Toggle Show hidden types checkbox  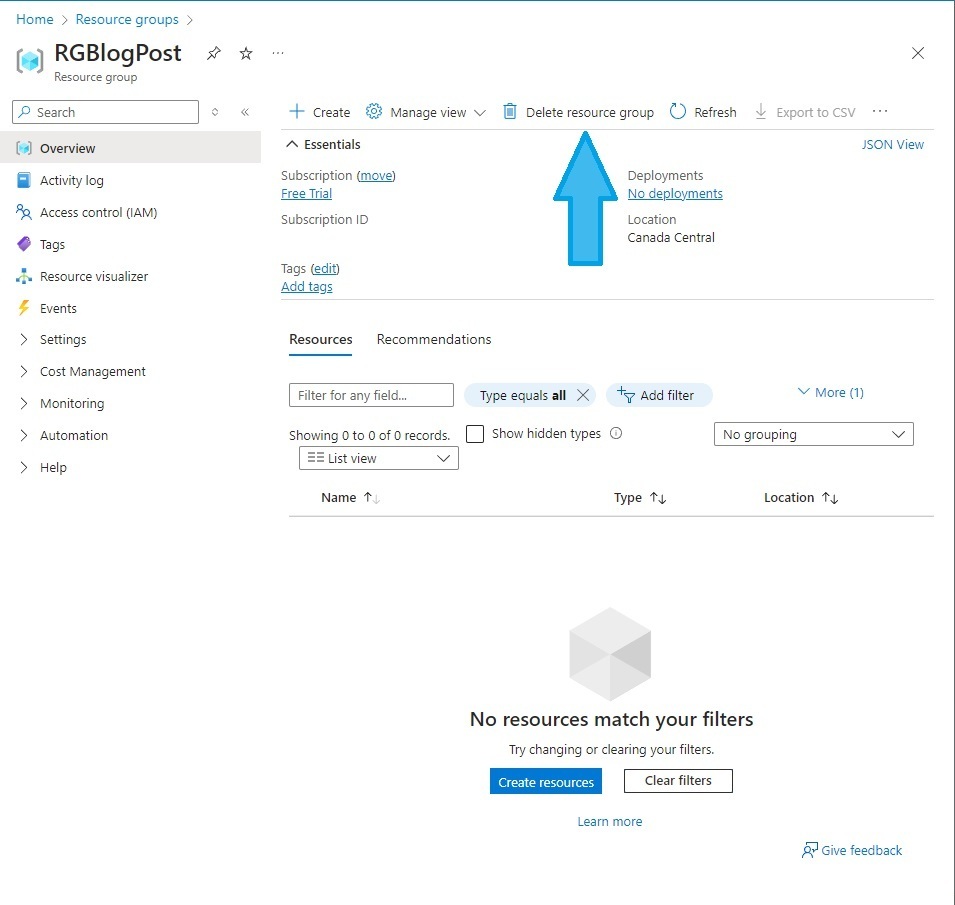click(x=474, y=434)
